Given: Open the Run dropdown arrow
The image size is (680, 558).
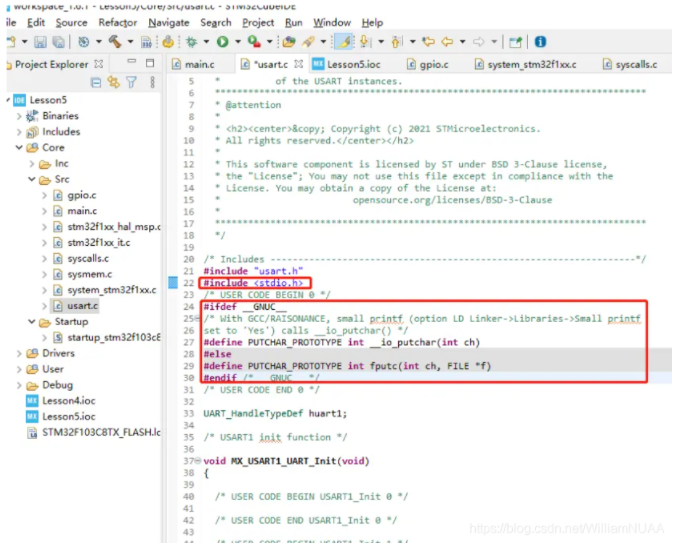Looking at the screenshot, I should point(238,42).
